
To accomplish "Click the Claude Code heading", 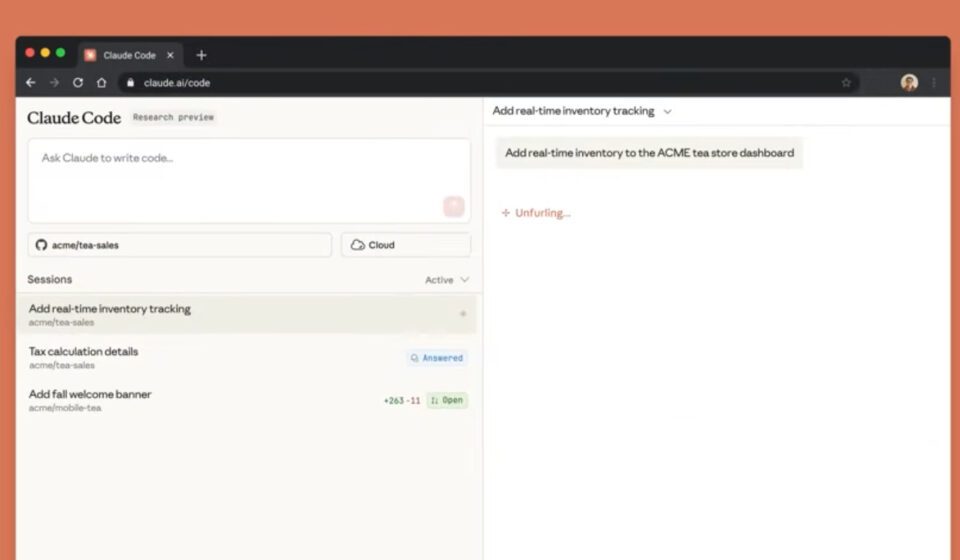I will click(74, 118).
